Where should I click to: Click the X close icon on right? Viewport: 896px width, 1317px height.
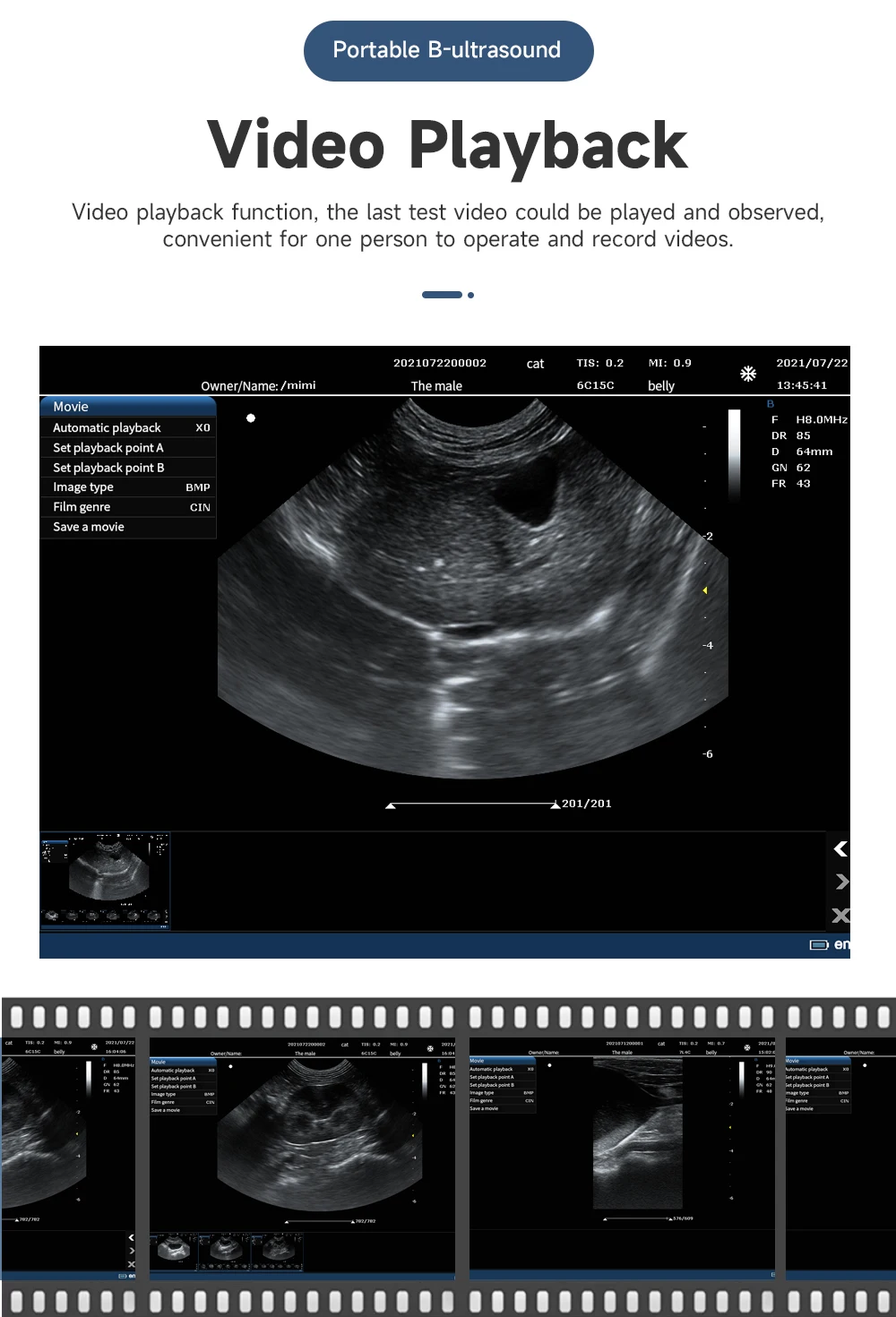tap(840, 915)
